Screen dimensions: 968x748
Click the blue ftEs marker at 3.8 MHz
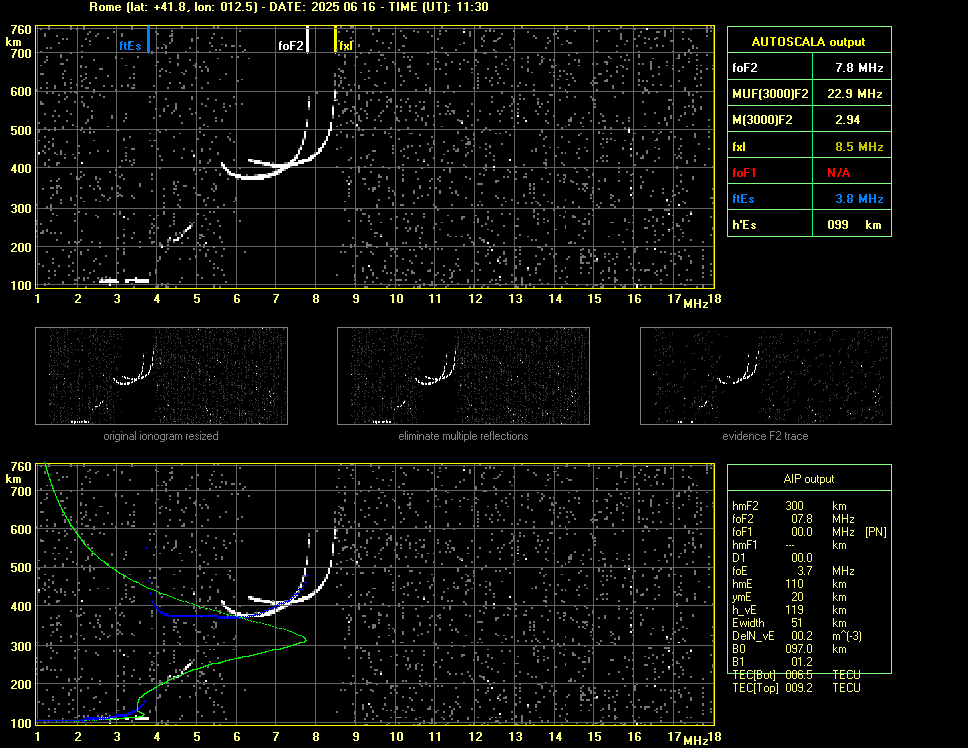(148, 39)
